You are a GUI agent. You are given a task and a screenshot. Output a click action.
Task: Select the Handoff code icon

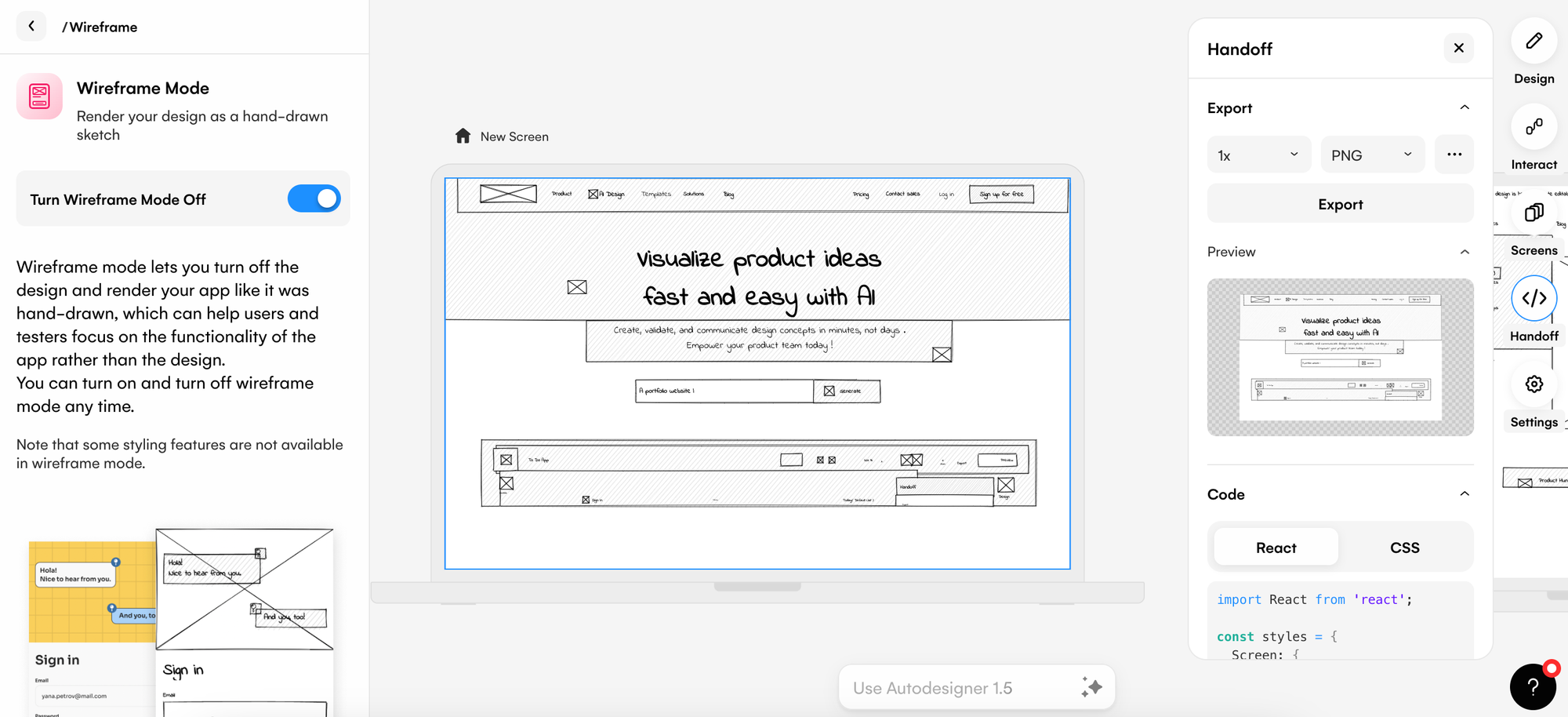click(1534, 298)
